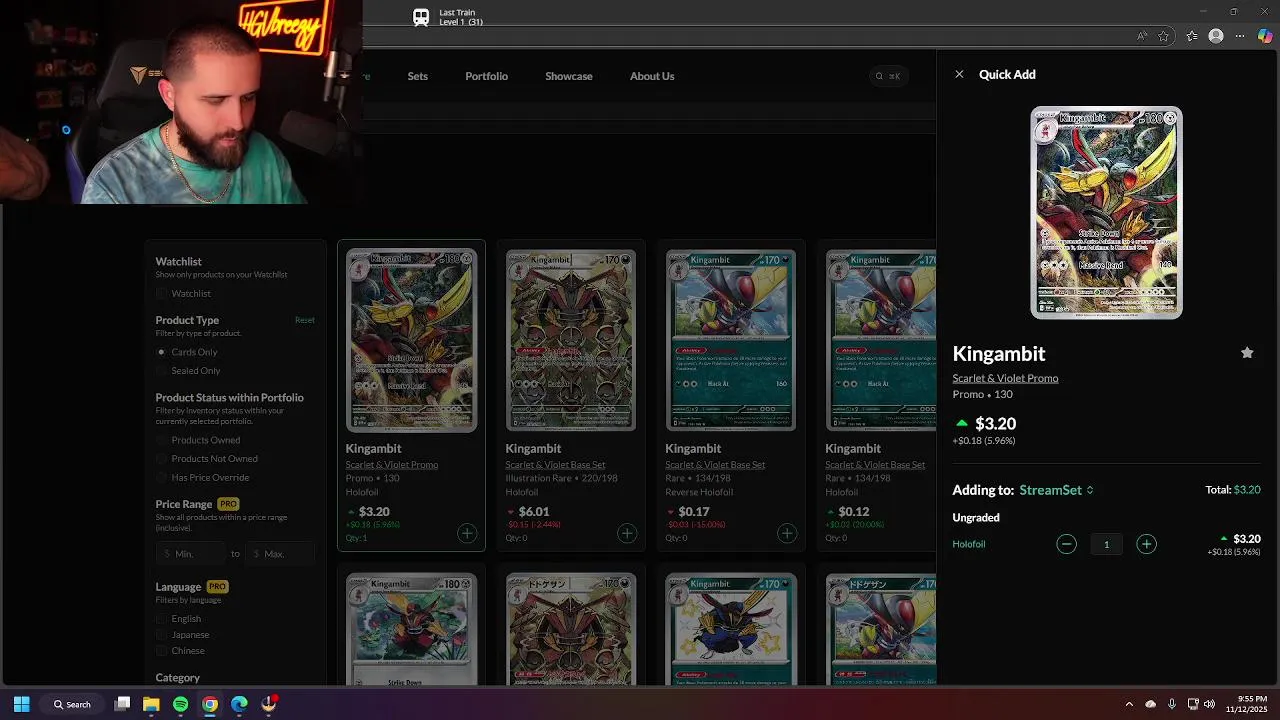The image size is (1280, 720).
Task: Open Scarlet & Violet Promo set link on first card
Action: pyautogui.click(x=392, y=464)
